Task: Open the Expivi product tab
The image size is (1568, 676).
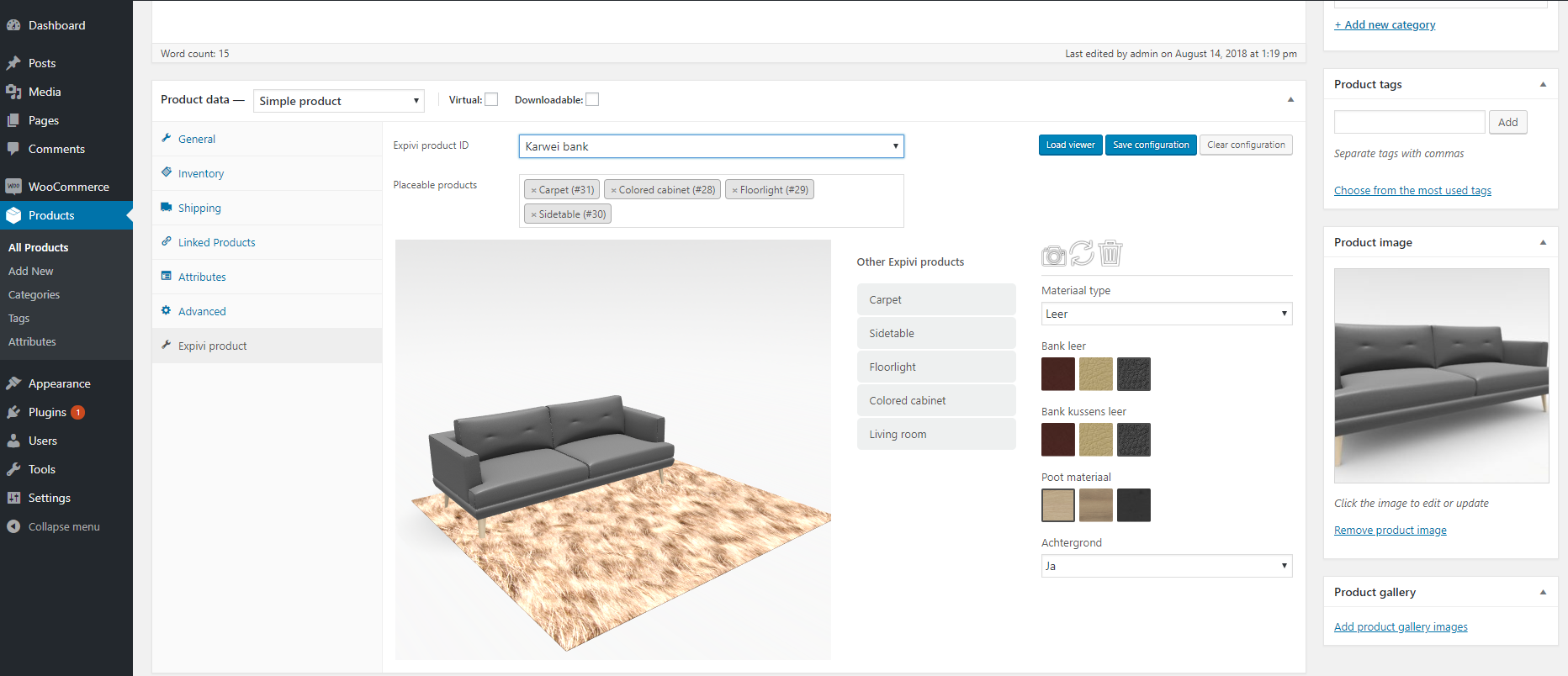Action: [267, 346]
